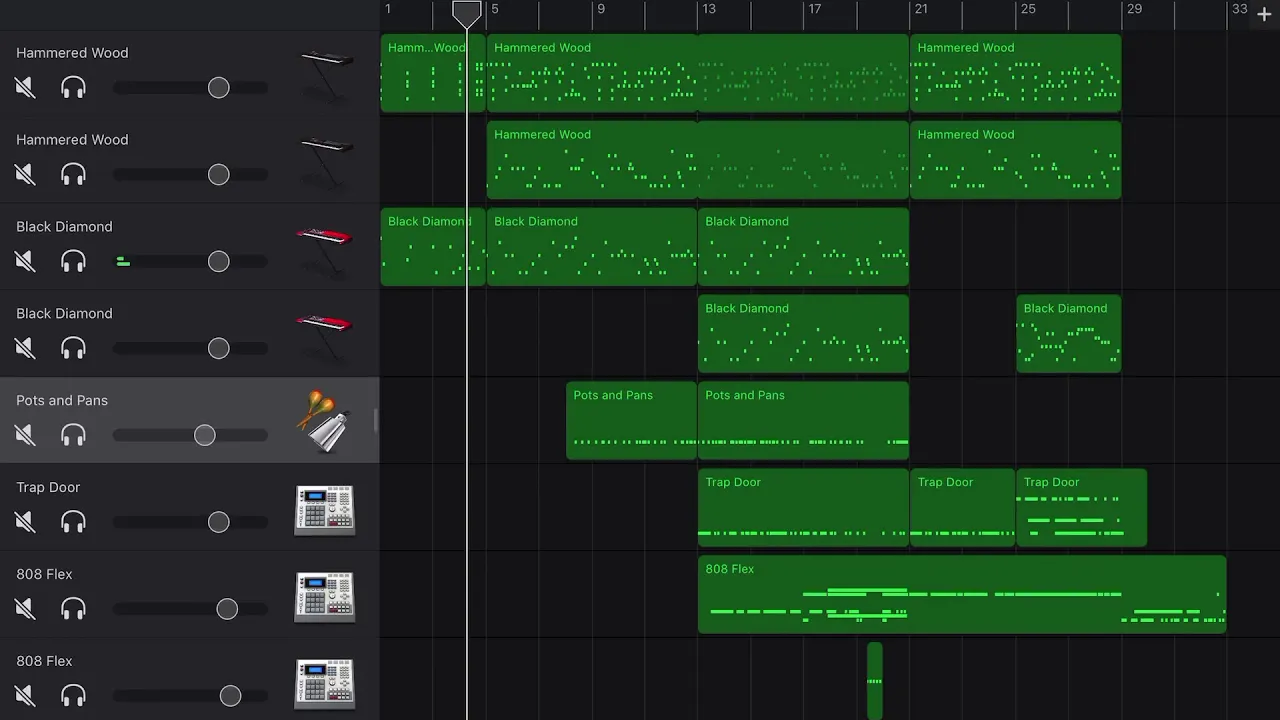Mute the second Black Diamond track
The height and width of the screenshot is (720, 1280).
click(26, 349)
